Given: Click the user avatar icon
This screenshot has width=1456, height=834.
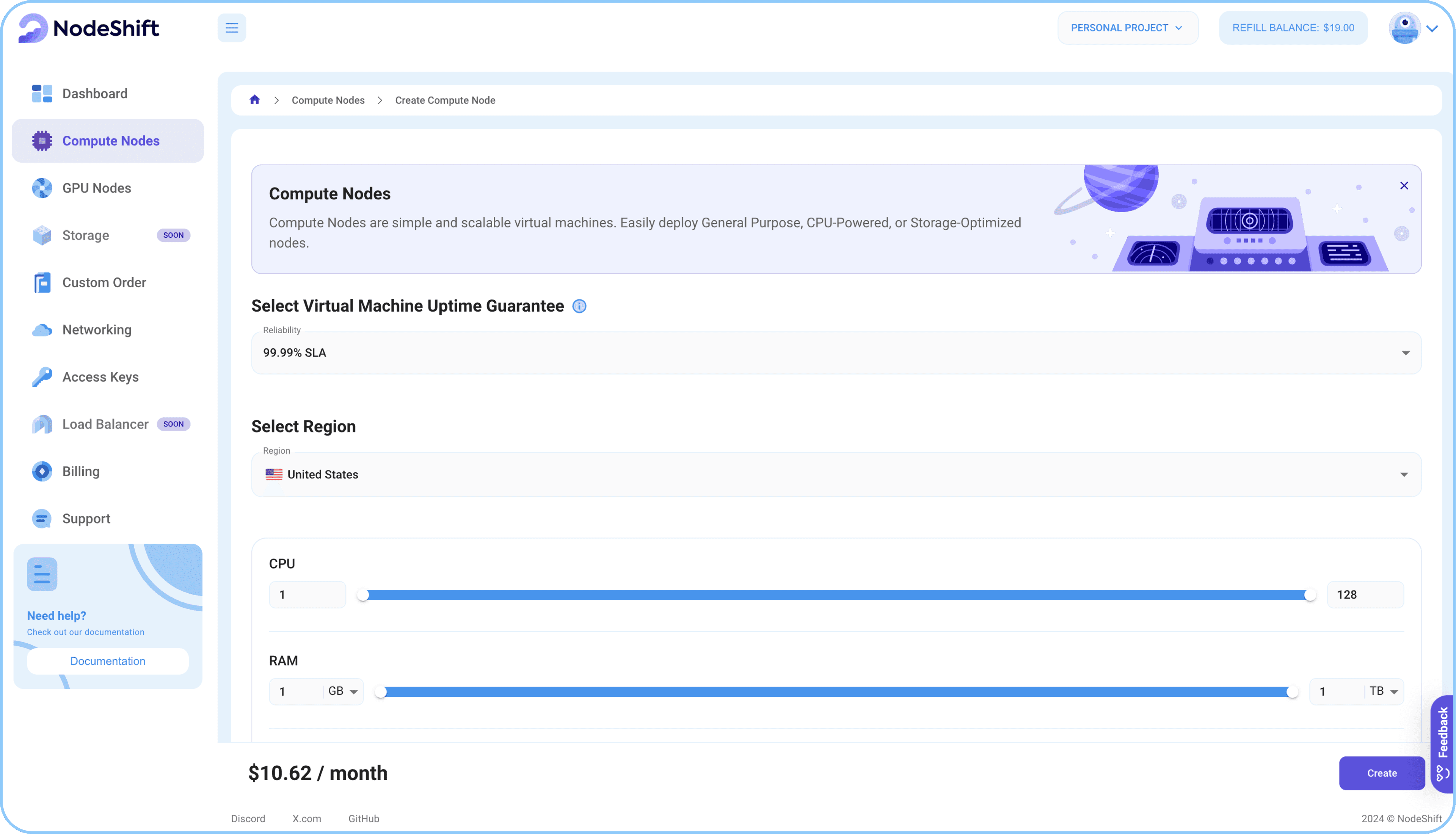Looking at the screenshot, I should pos(1404,28).
